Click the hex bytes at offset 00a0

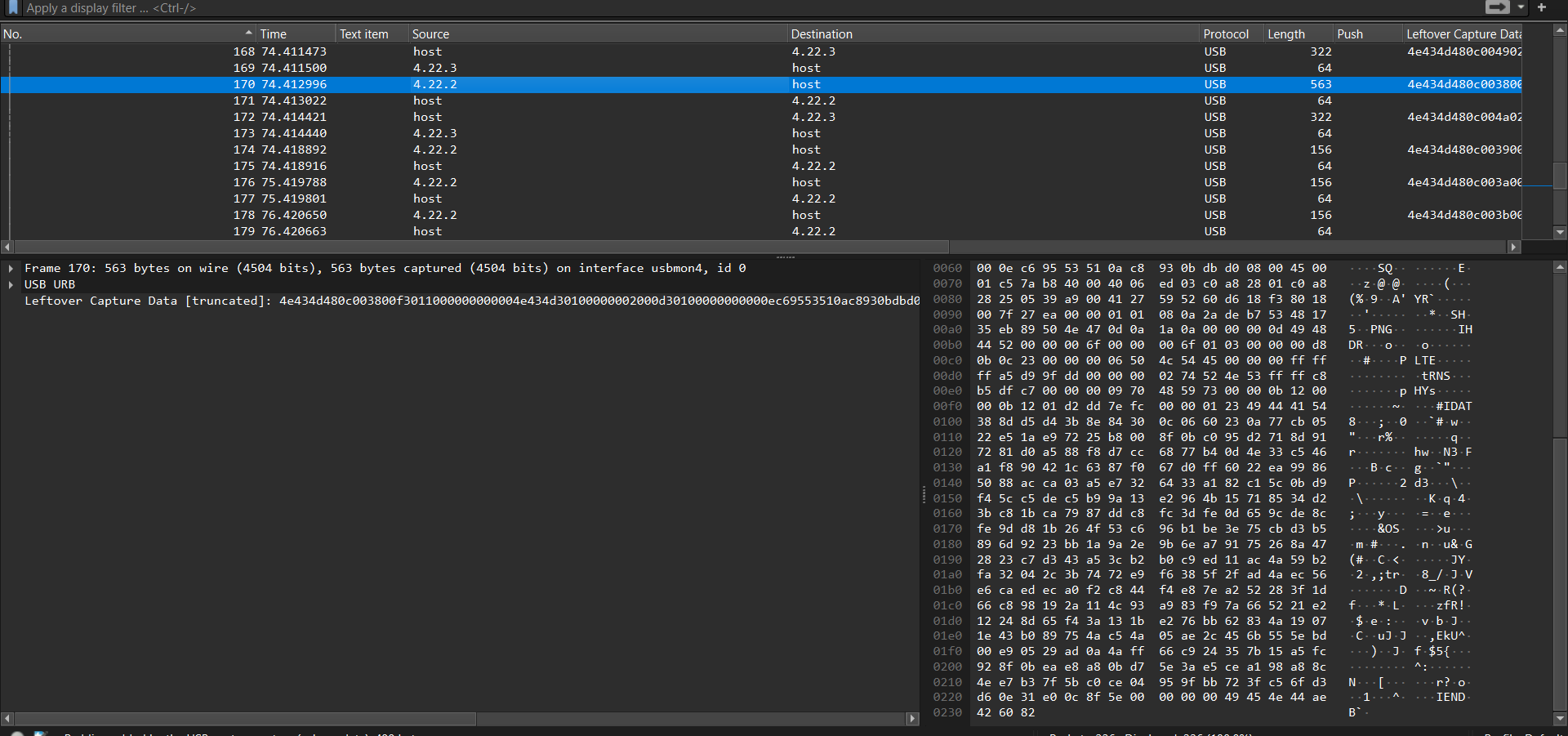(x=1151, y=329)
